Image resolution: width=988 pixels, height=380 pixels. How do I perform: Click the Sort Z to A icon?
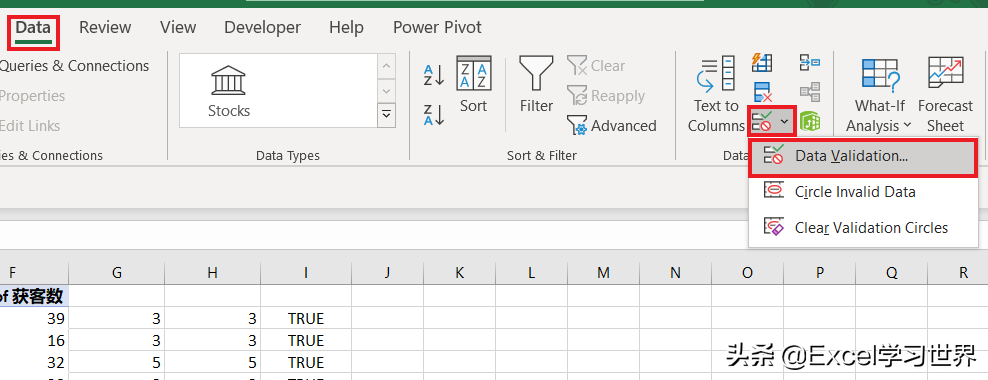click(434, 115)
